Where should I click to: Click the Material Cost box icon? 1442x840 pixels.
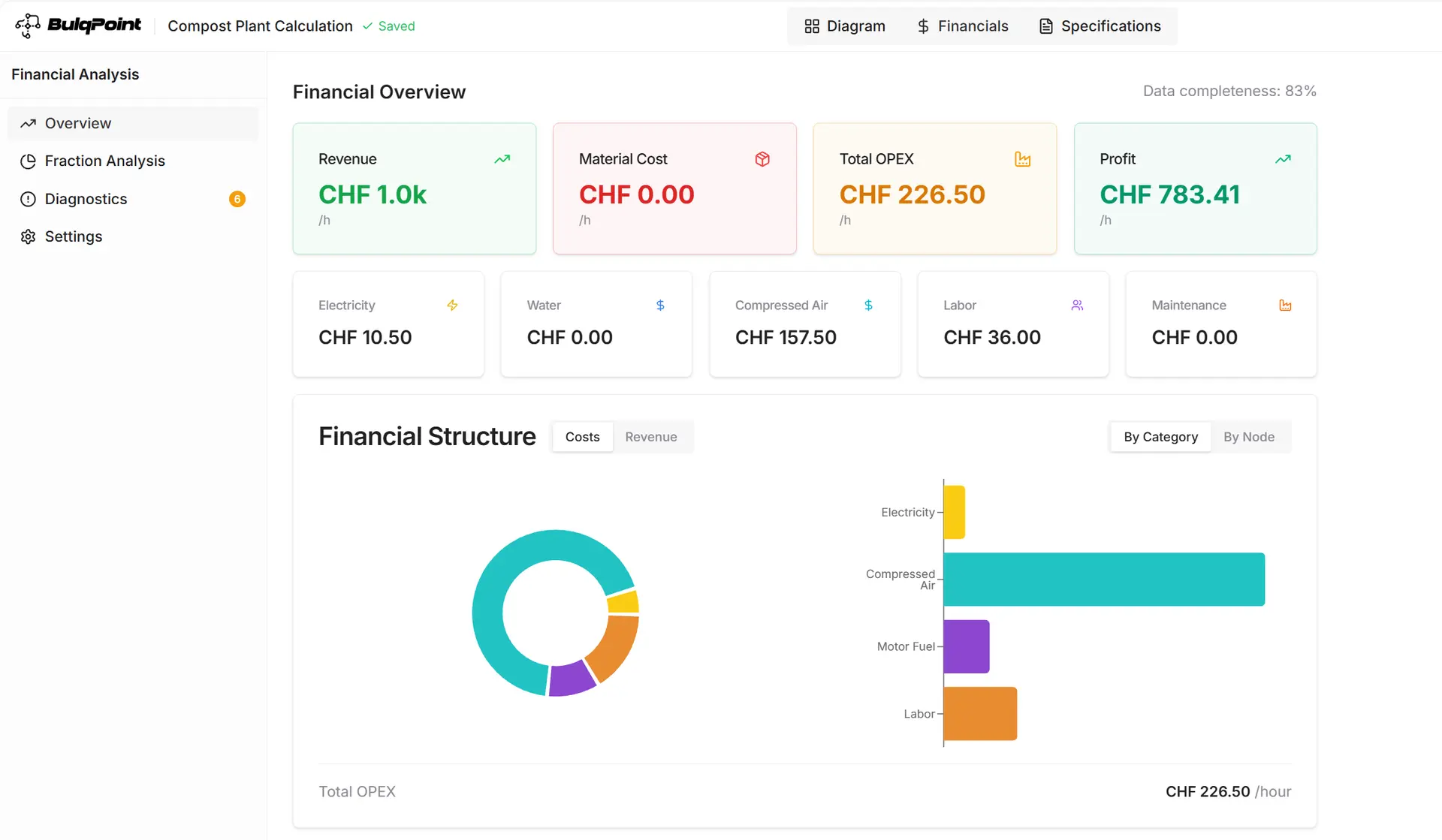(x=762, y=159)
